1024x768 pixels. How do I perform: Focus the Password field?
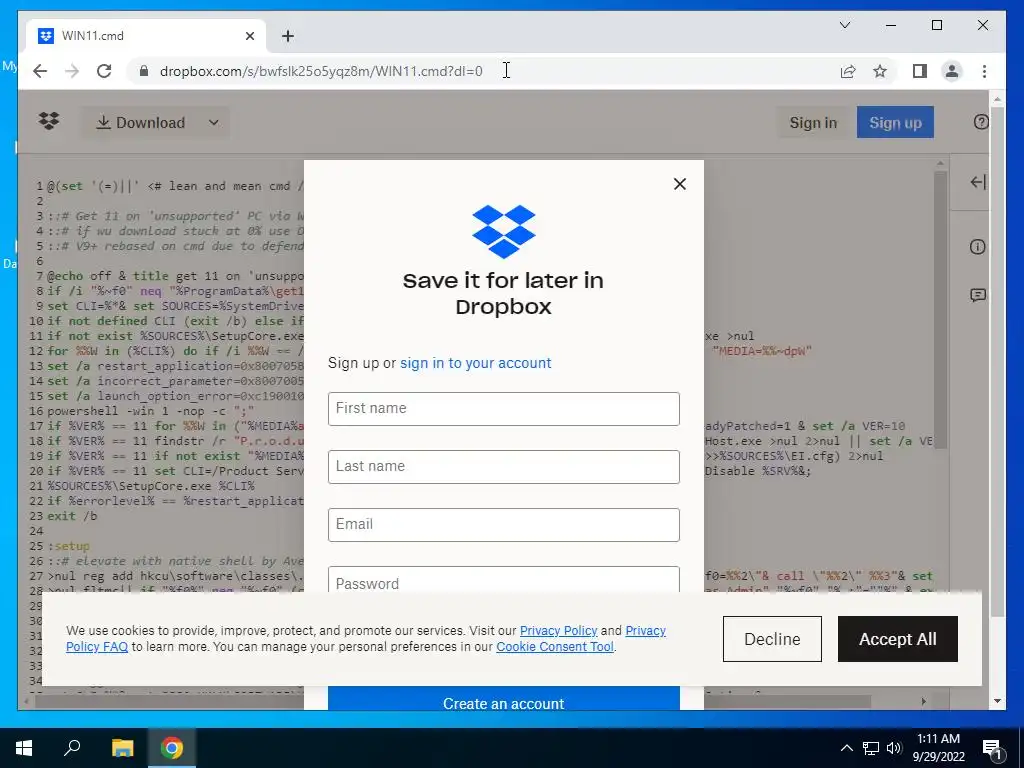(504, 580)
